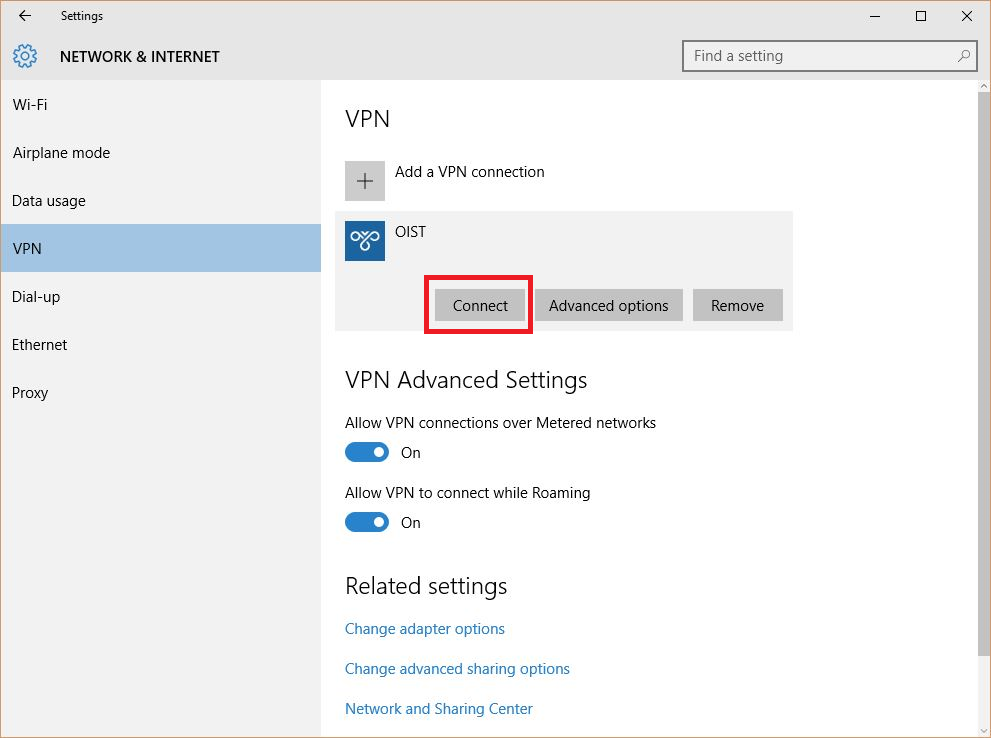Click the back arrow icon

point(25,16)
